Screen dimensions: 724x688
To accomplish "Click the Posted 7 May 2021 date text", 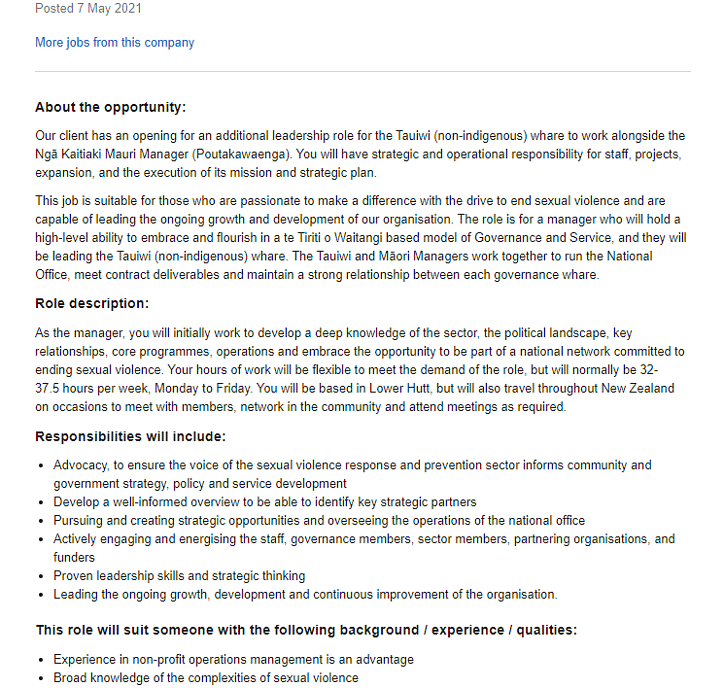I will [x=88, y=9].
